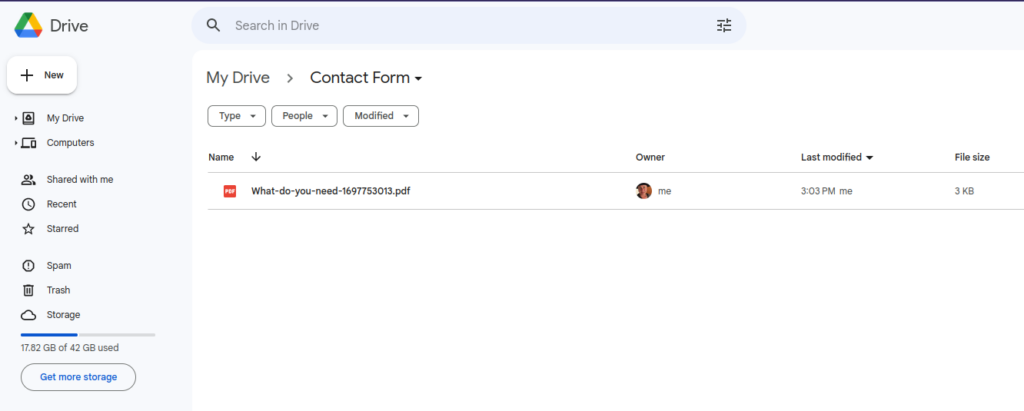Click the New button
The width and height of the screenshot is (1024, 411).
(x=42, y=75)
